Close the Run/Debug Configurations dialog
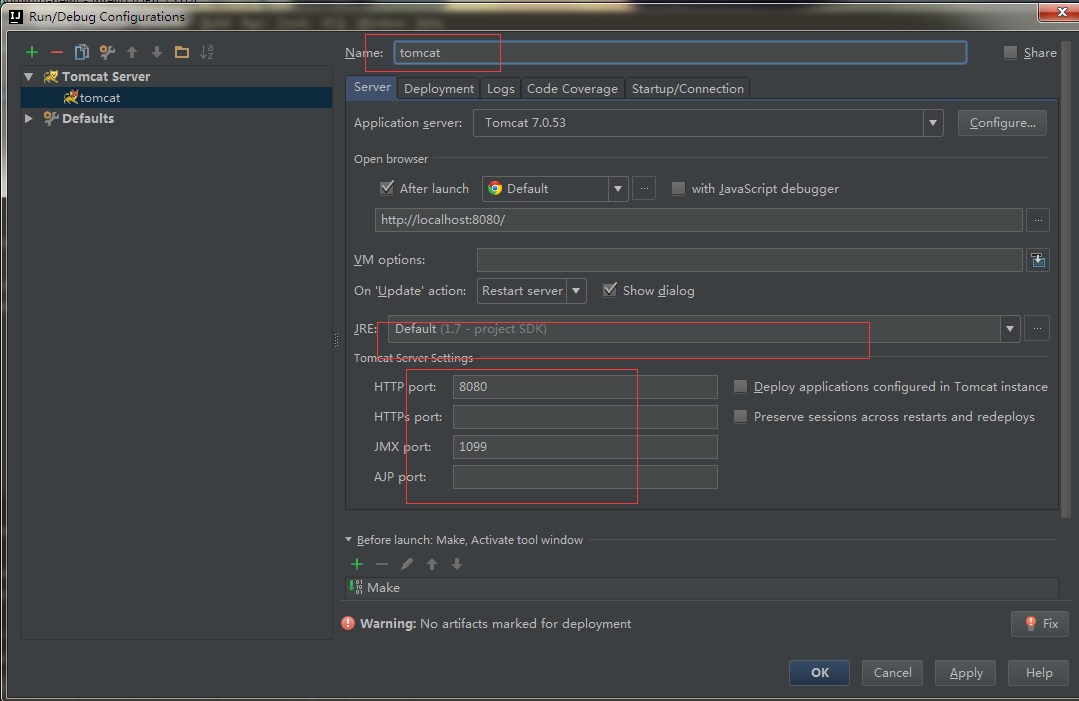 [x=1060, y=12]
